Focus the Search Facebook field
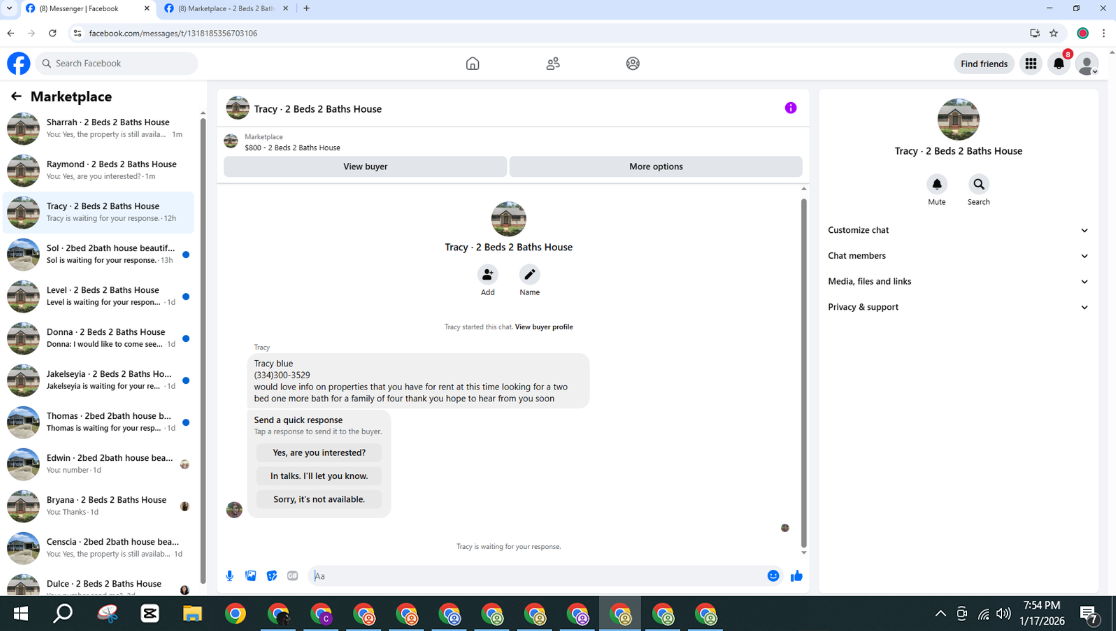The width and height of the screenshot is (1116, 631). pos(117,63)
